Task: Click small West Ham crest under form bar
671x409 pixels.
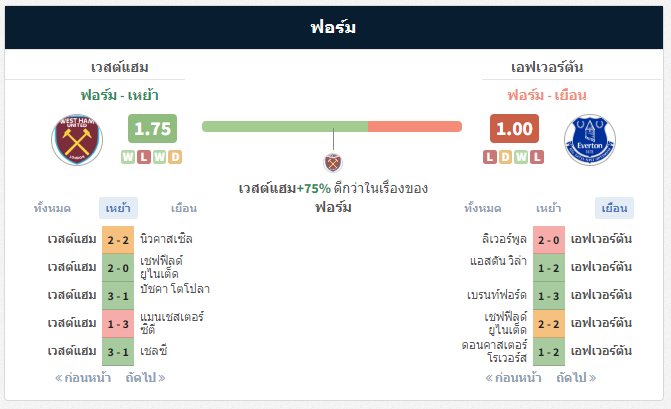Action: pos(333,163)
